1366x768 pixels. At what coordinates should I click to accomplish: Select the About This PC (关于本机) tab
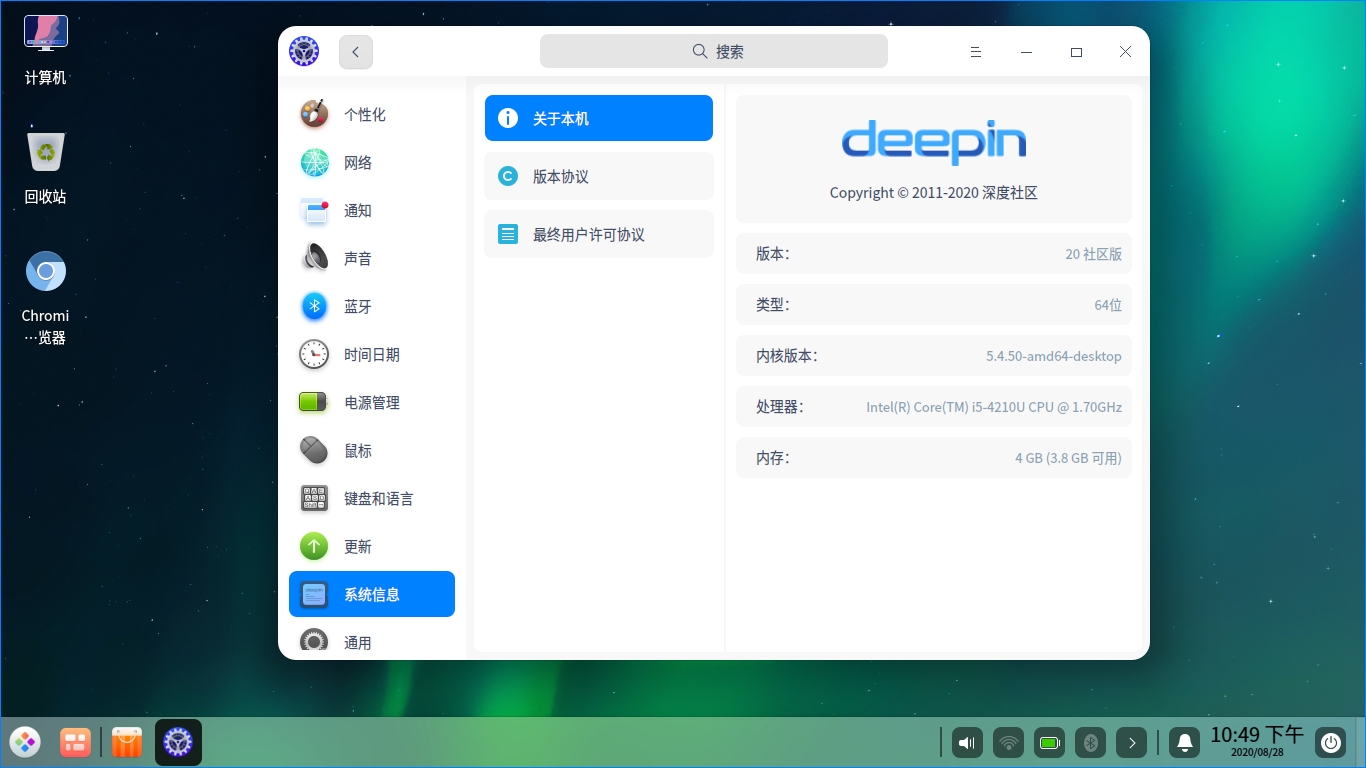(x=598, y=118)
